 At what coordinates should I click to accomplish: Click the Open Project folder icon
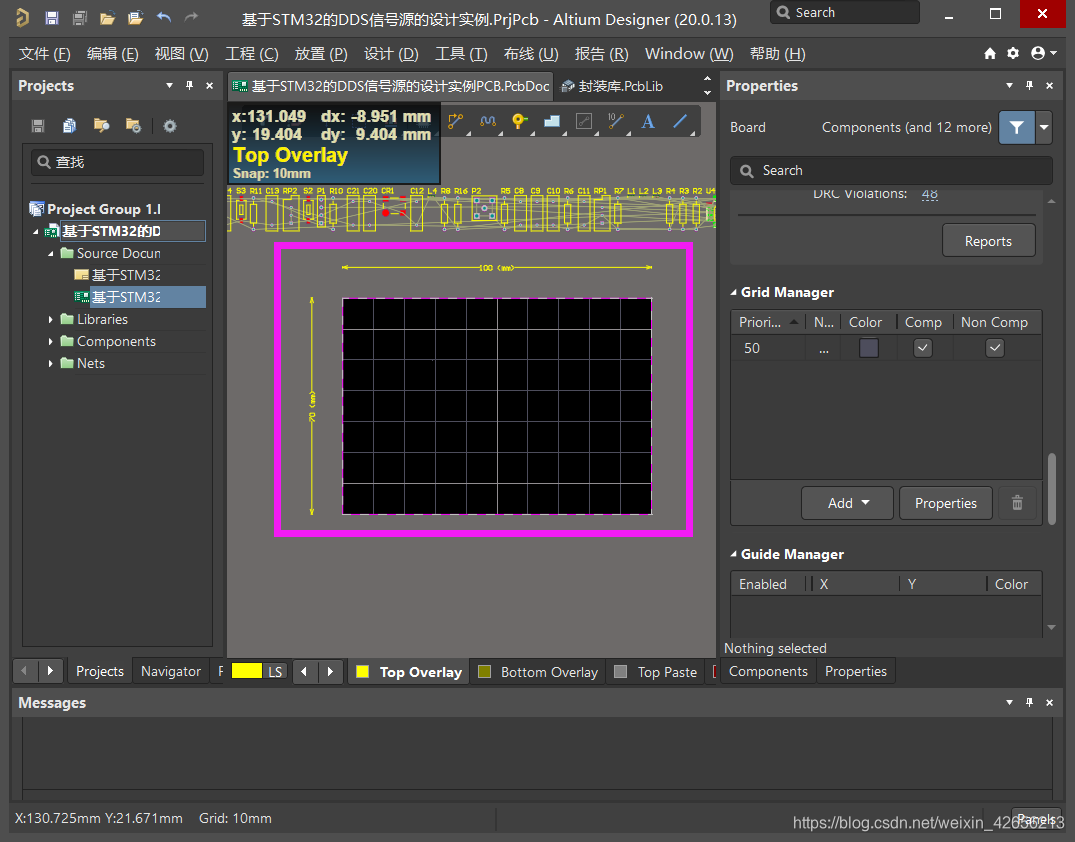135,18
